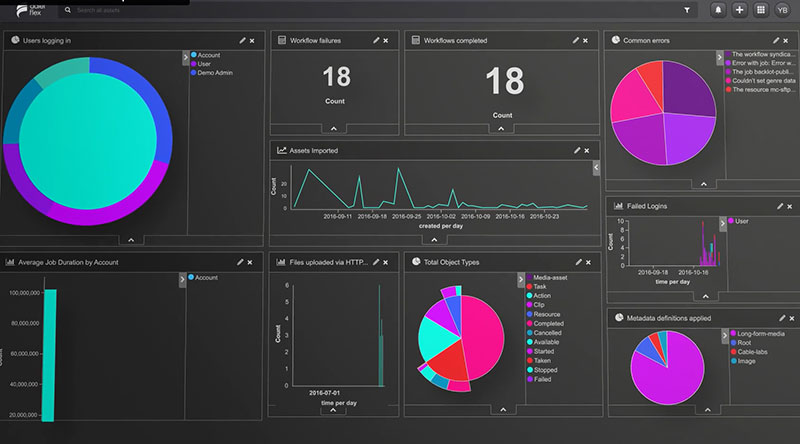Close the Files uploaded via HTTP widget
This screenshot has height=444, width=800.
point(386,262)
